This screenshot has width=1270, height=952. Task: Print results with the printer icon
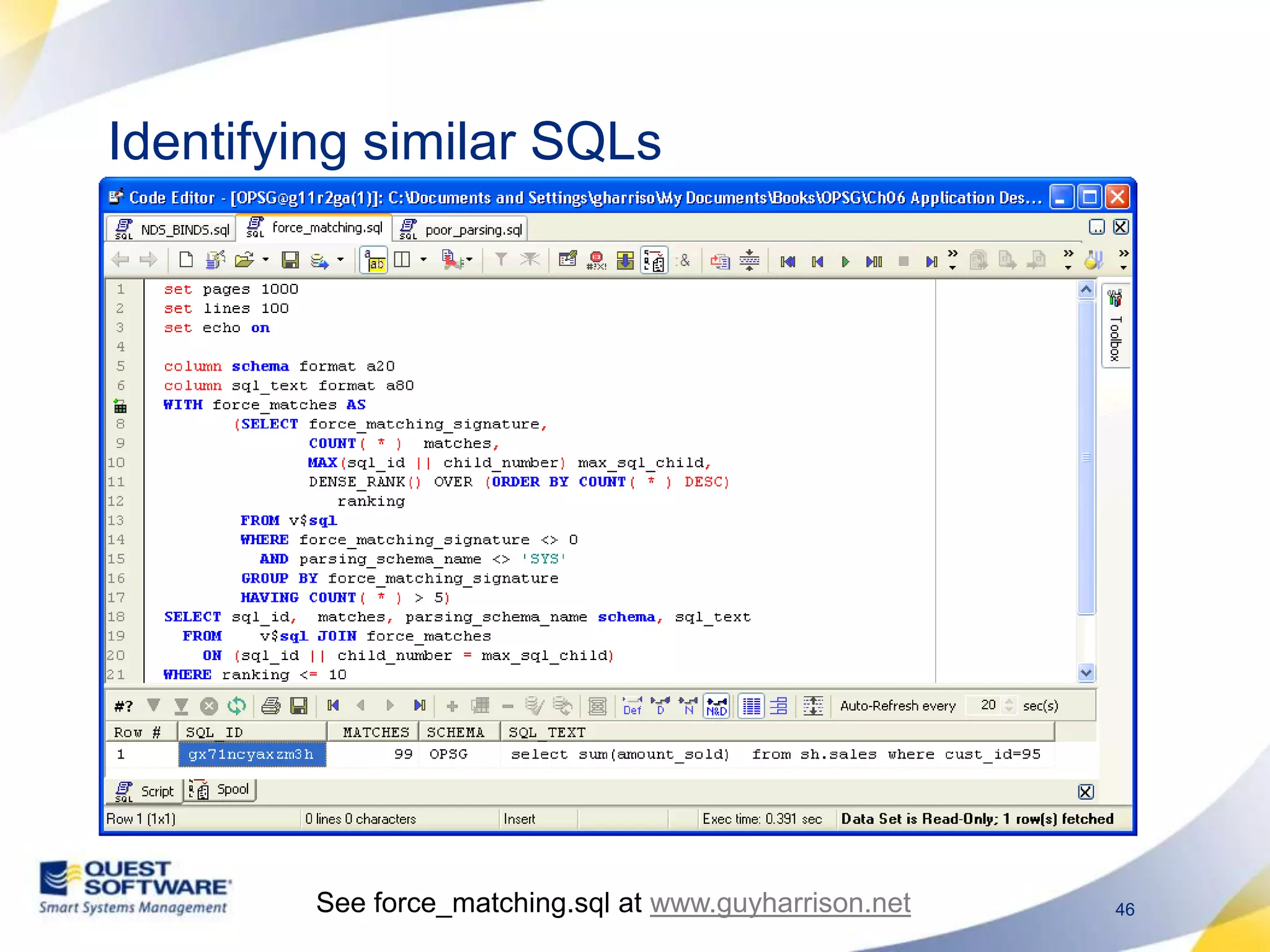(270, 706)
